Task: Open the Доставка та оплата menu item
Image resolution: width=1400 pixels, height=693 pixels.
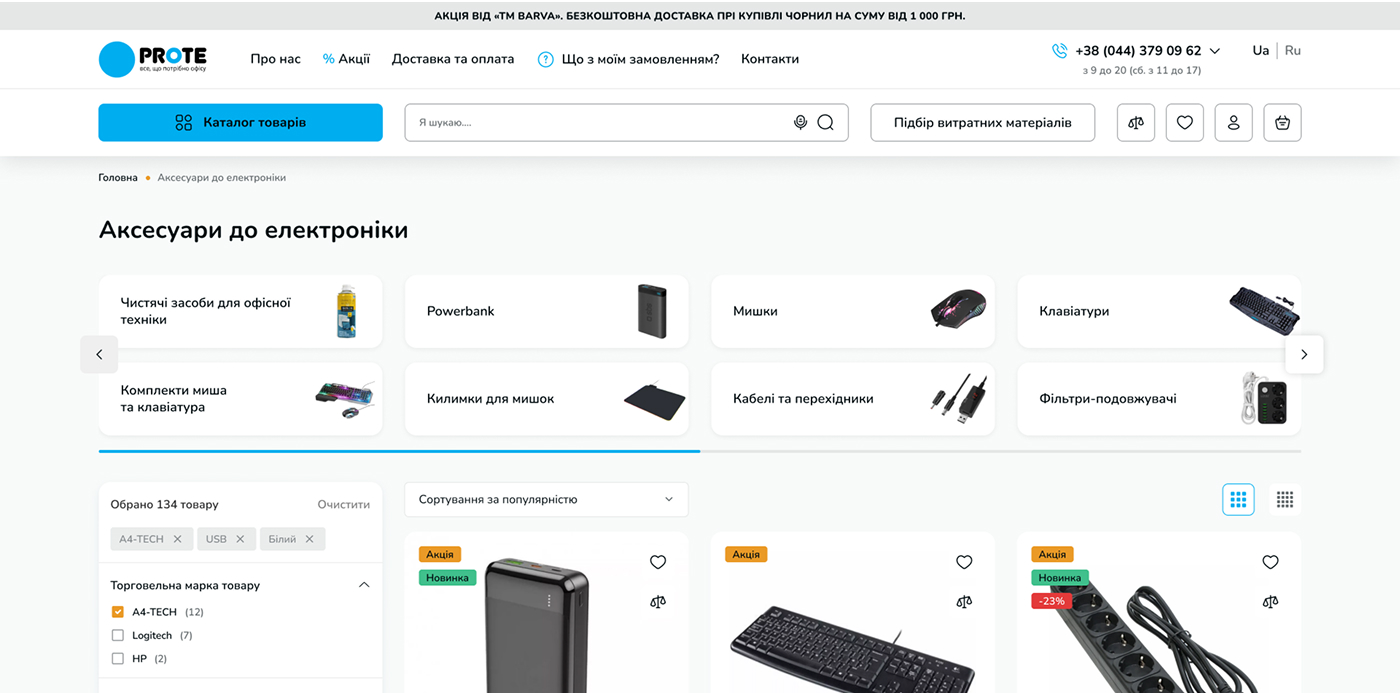Action: 453,59
